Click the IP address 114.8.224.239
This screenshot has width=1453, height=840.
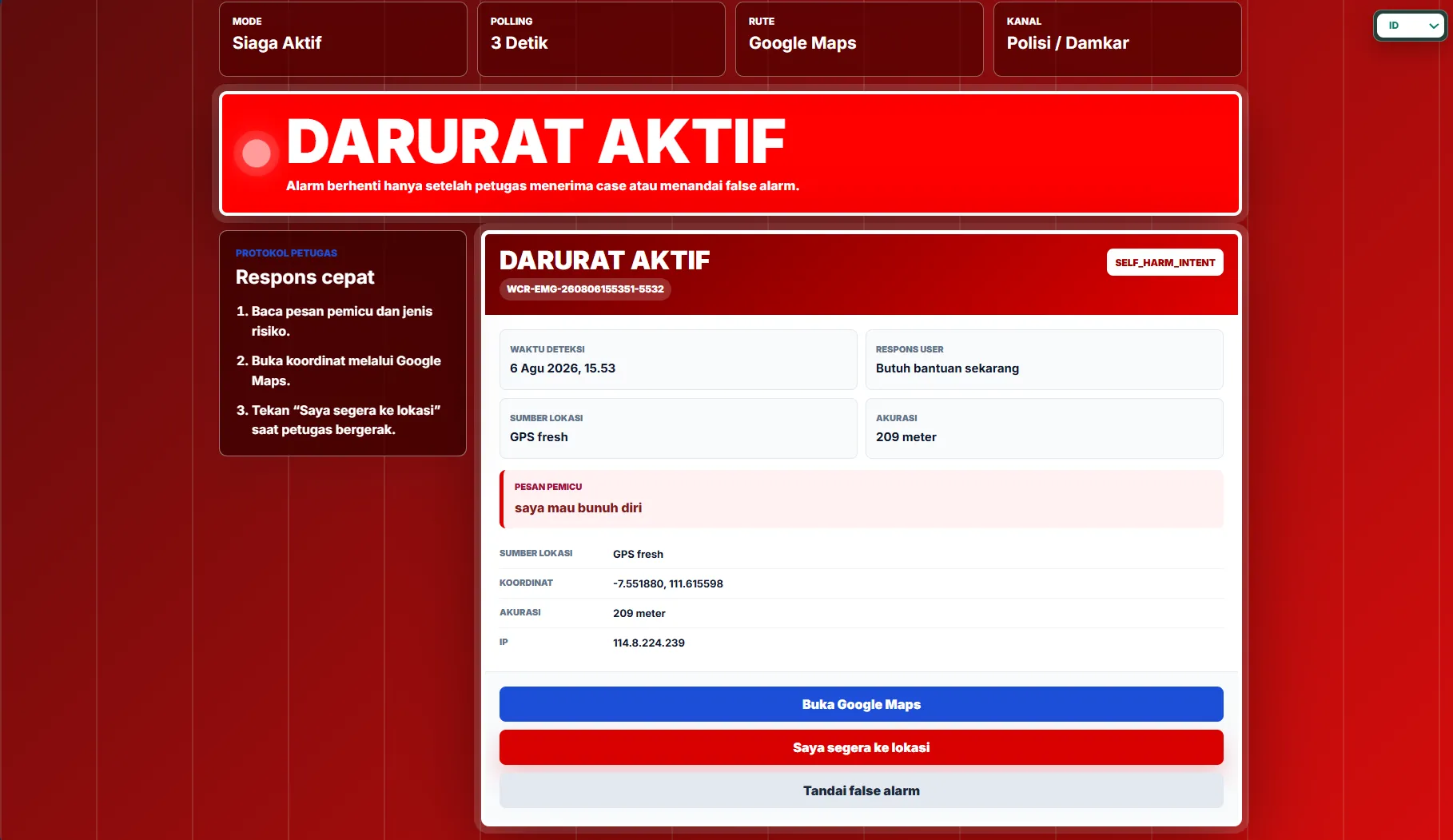coord(649,643)
